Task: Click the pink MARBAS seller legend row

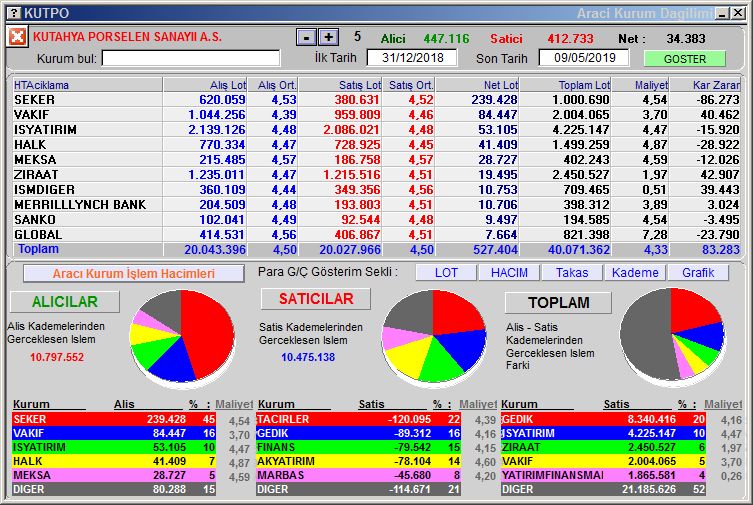Action: tap(359, 475)
